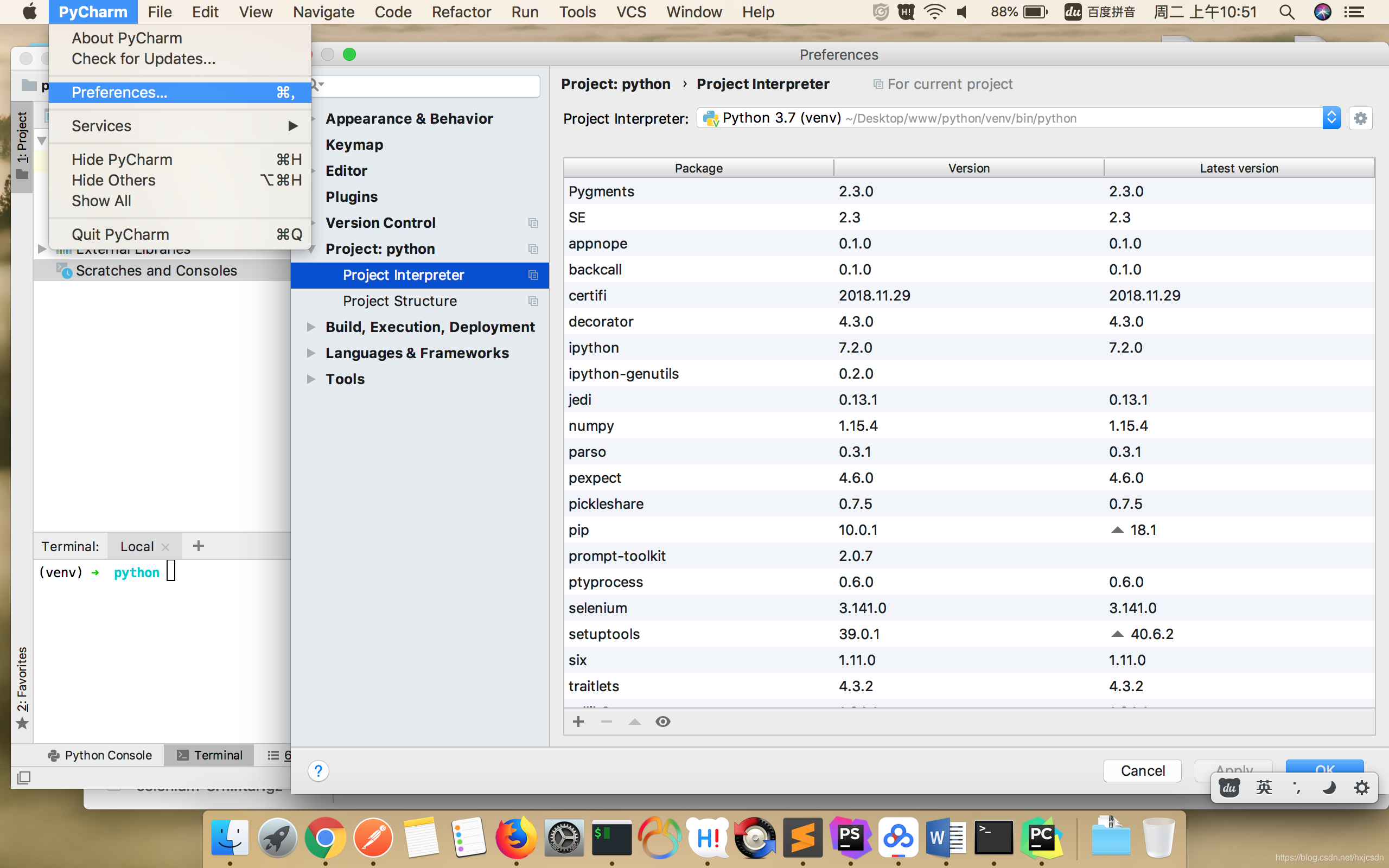Image resolution: width=1389 pixels, height=868 pixels.
Task: Click the Wi-Fi status icon
Action: click(x=934, y=12)
